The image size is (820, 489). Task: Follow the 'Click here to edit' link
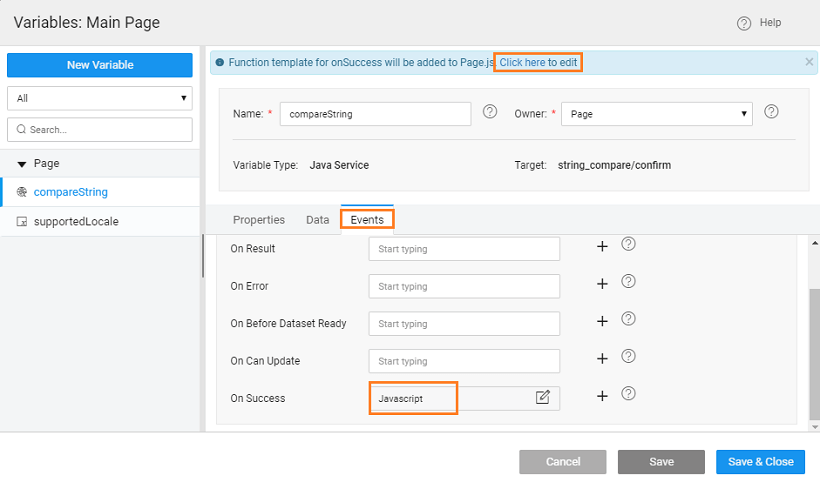(538, 62)
